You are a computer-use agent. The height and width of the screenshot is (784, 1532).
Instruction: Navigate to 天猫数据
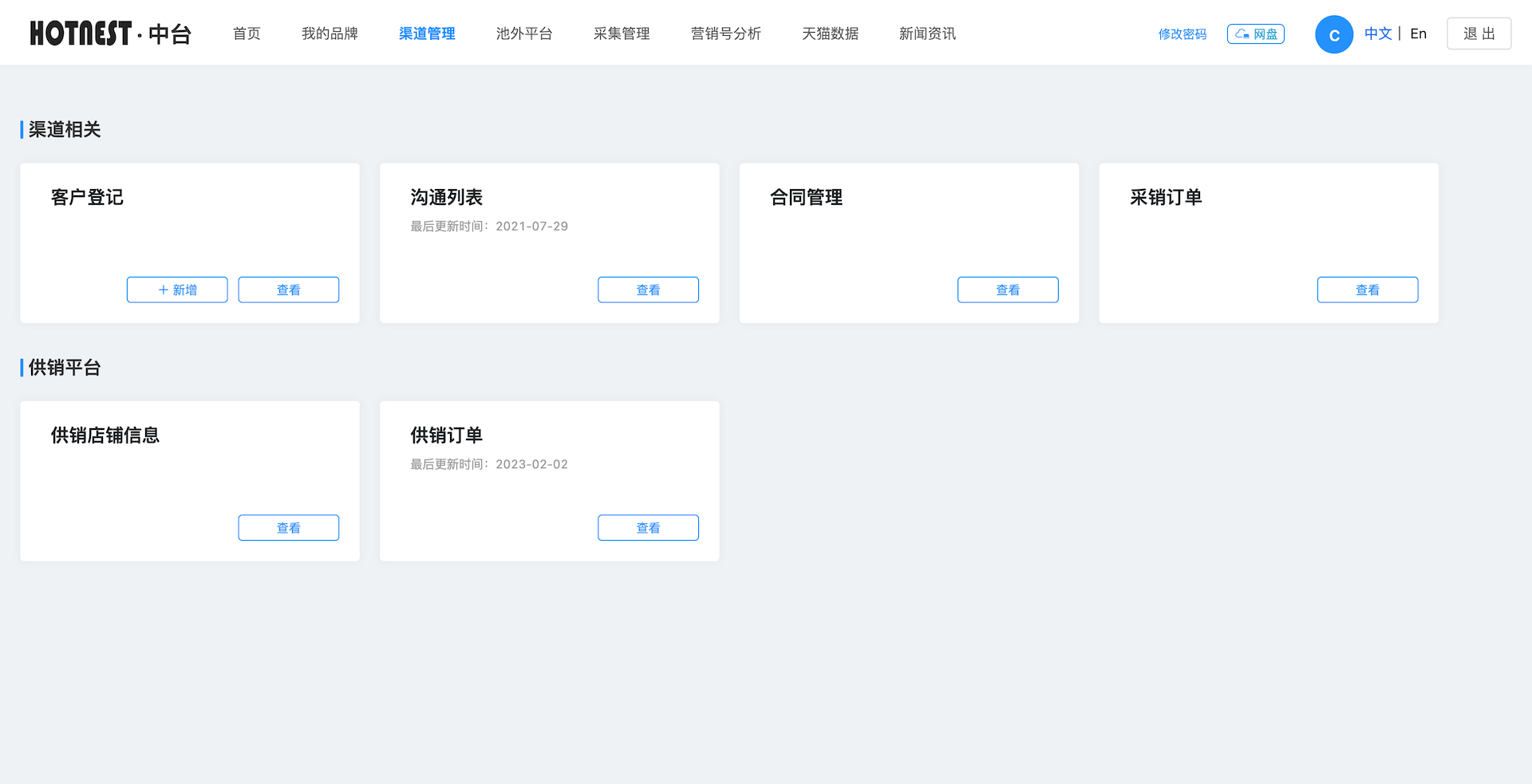[830, 33]
